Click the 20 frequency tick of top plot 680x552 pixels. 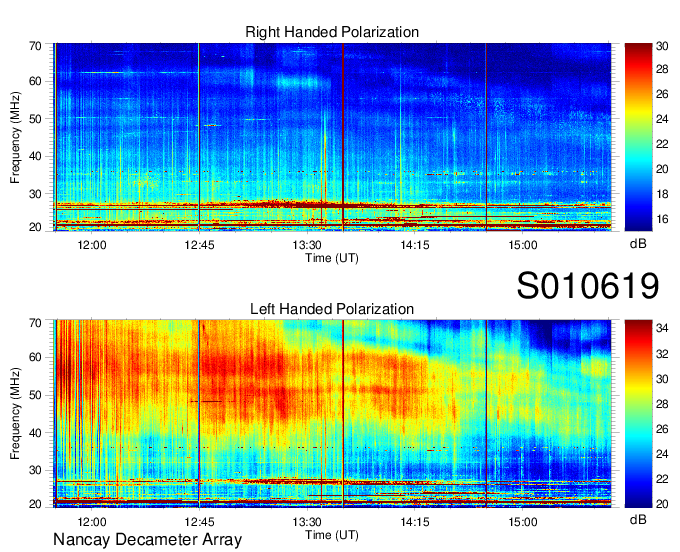pos(36,227)
